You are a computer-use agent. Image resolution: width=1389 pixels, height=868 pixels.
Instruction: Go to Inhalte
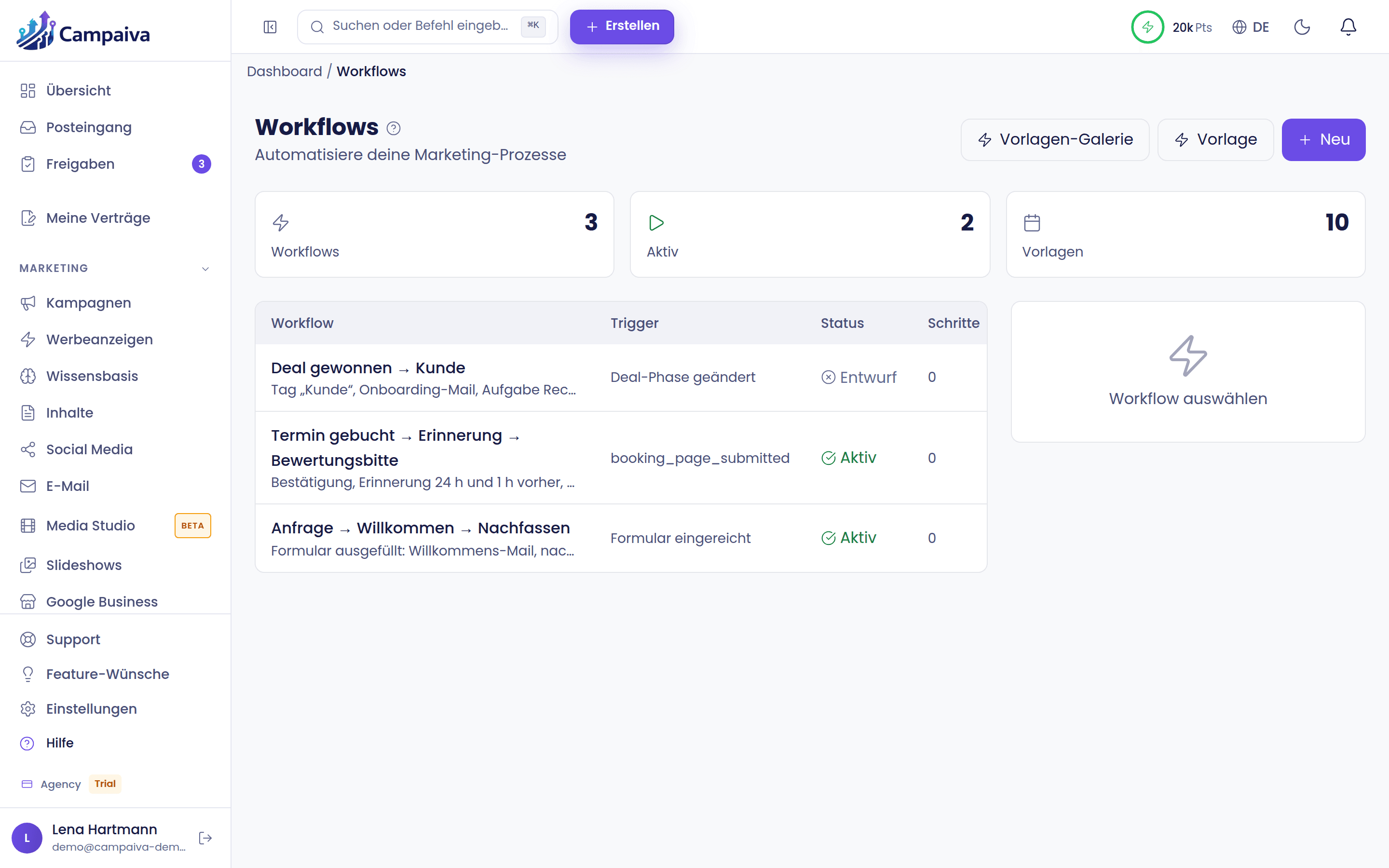115,413
